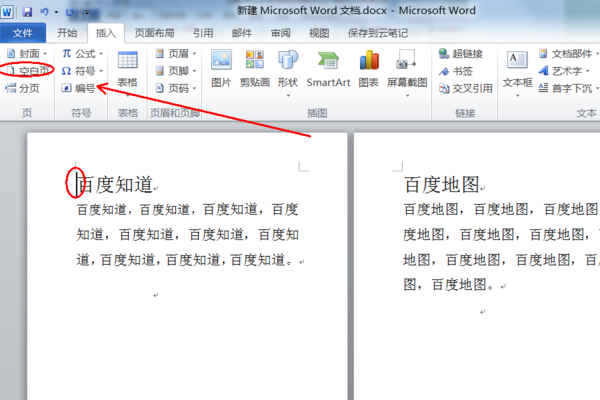Open the 形状 shapes gallery
600x400 pixels.
(288, 73)
